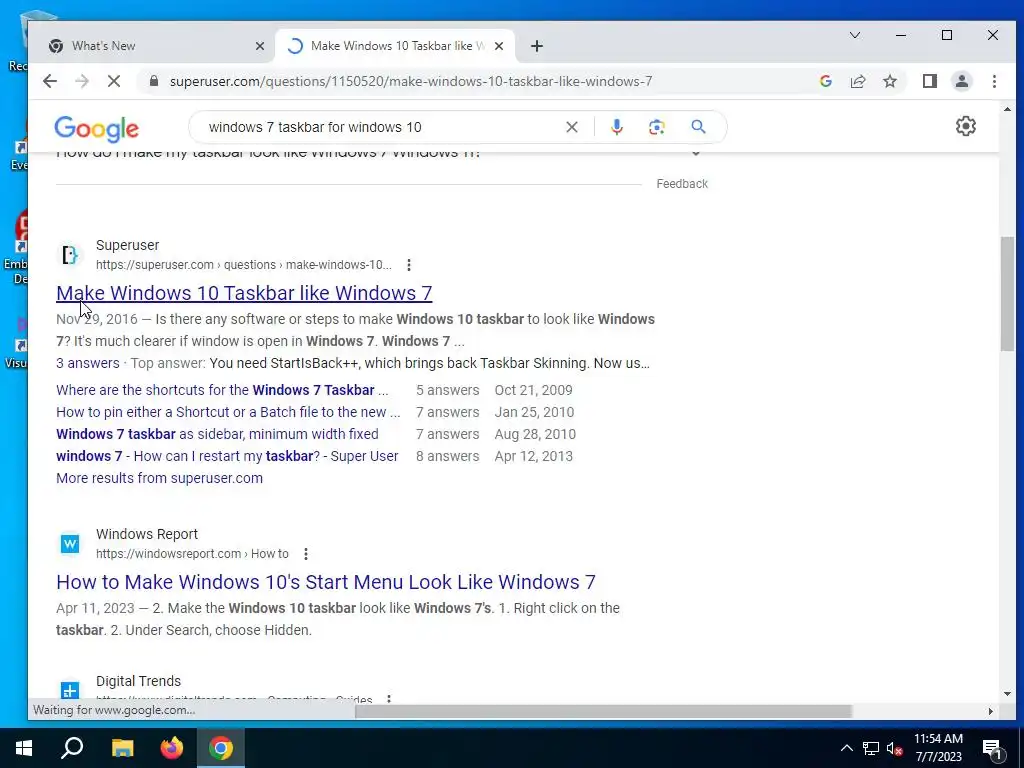The image size is (1024, 768).
Task: Show hidden system tray icons
Action: click(846, 748)
